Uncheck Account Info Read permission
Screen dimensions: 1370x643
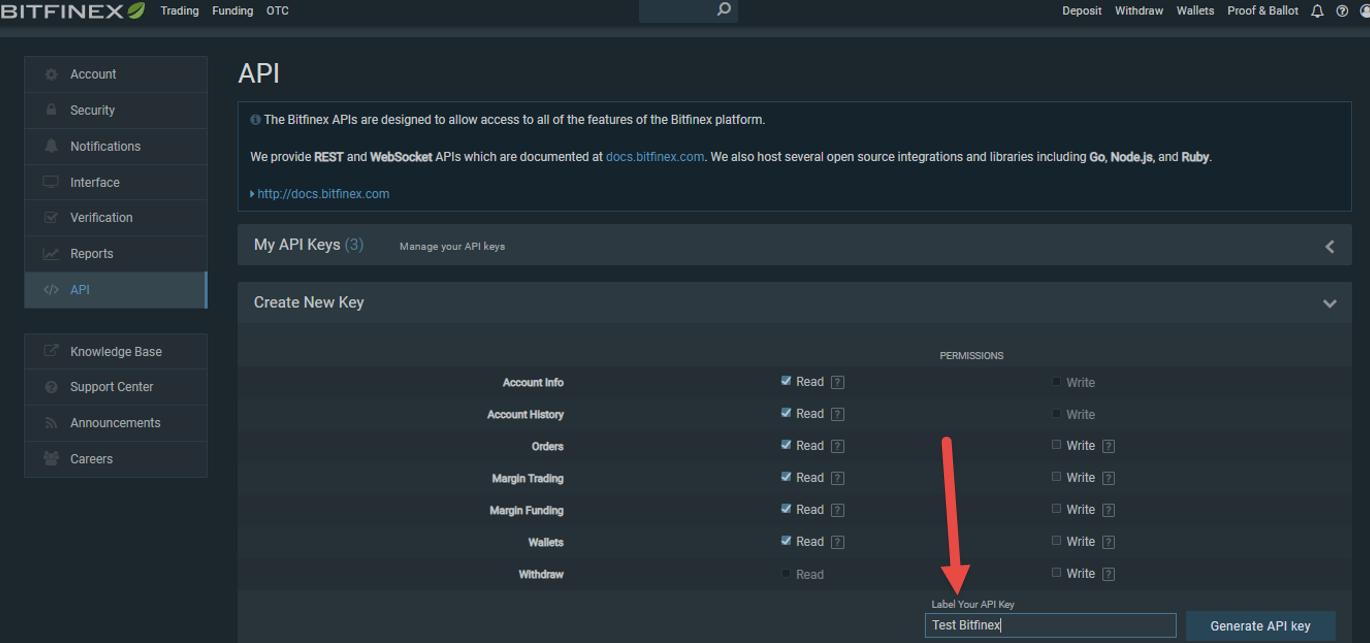786,381
